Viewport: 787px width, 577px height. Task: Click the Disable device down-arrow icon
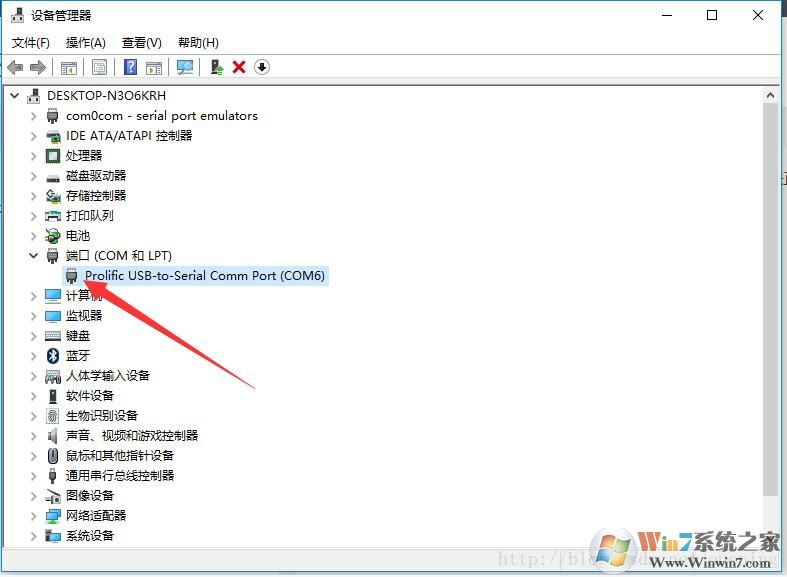click(261, 67)
